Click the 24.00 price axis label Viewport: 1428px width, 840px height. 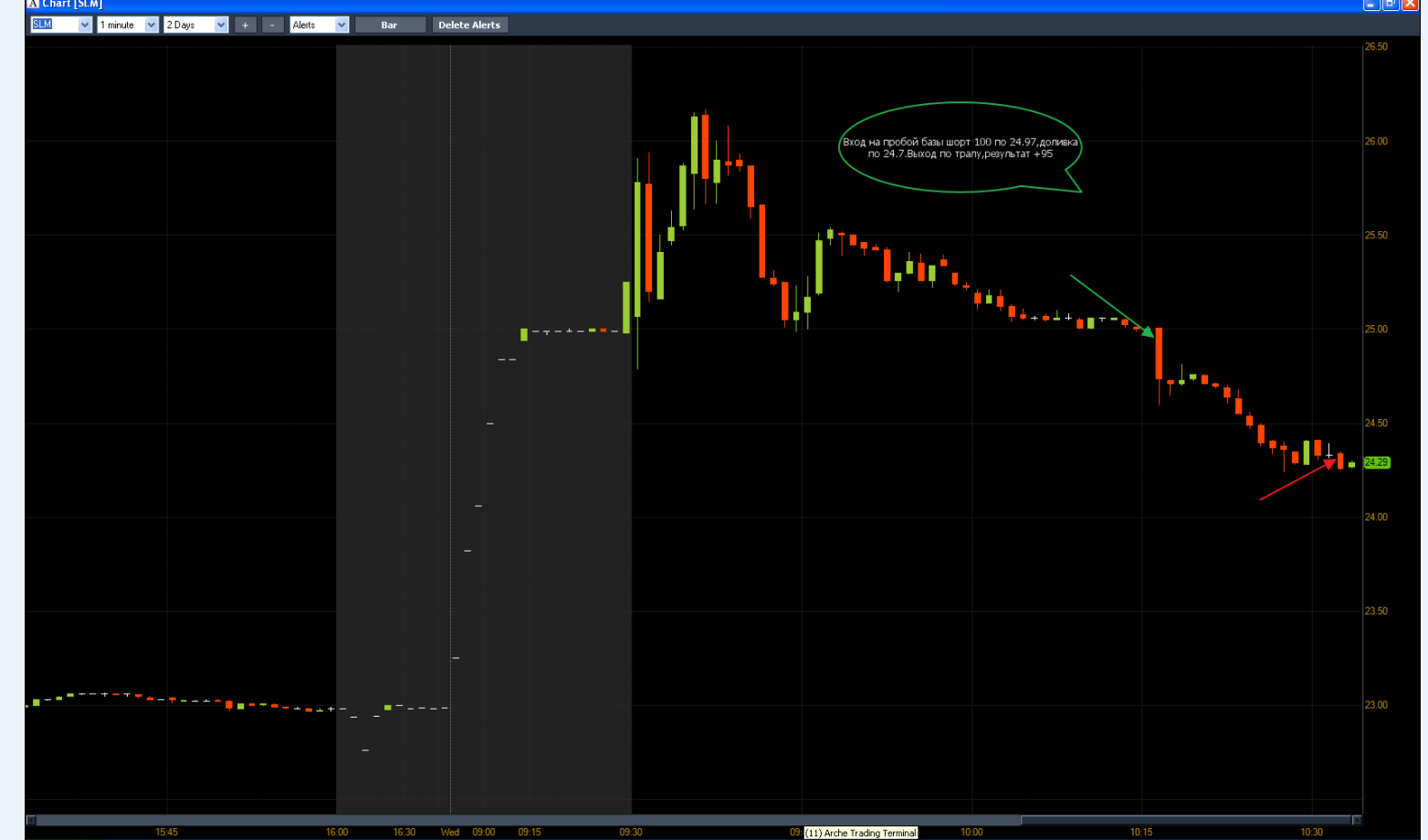click(x=1375, y=517)
